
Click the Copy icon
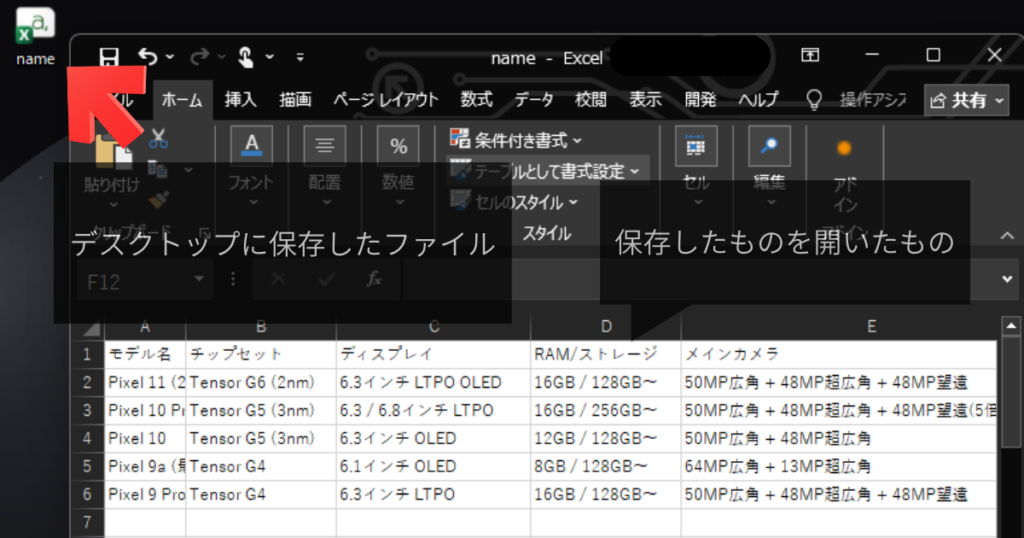coord(157,168)
